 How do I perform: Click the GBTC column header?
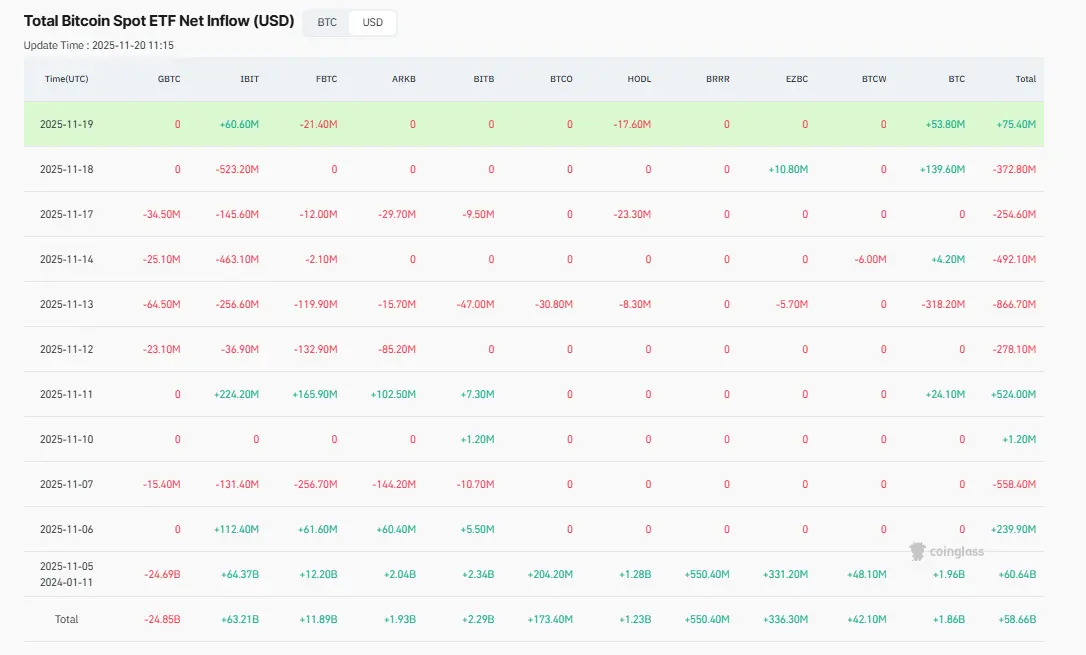(169, 79)
